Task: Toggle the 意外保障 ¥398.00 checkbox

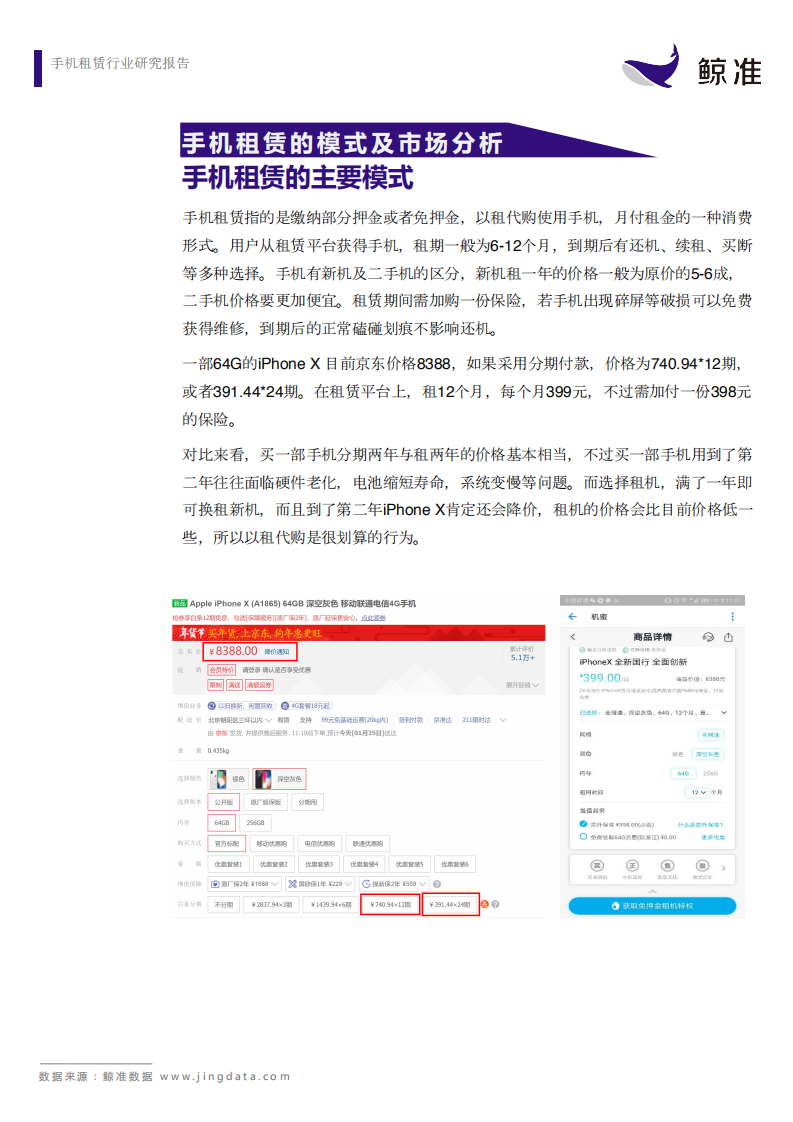Action: (x=583, y=824)
